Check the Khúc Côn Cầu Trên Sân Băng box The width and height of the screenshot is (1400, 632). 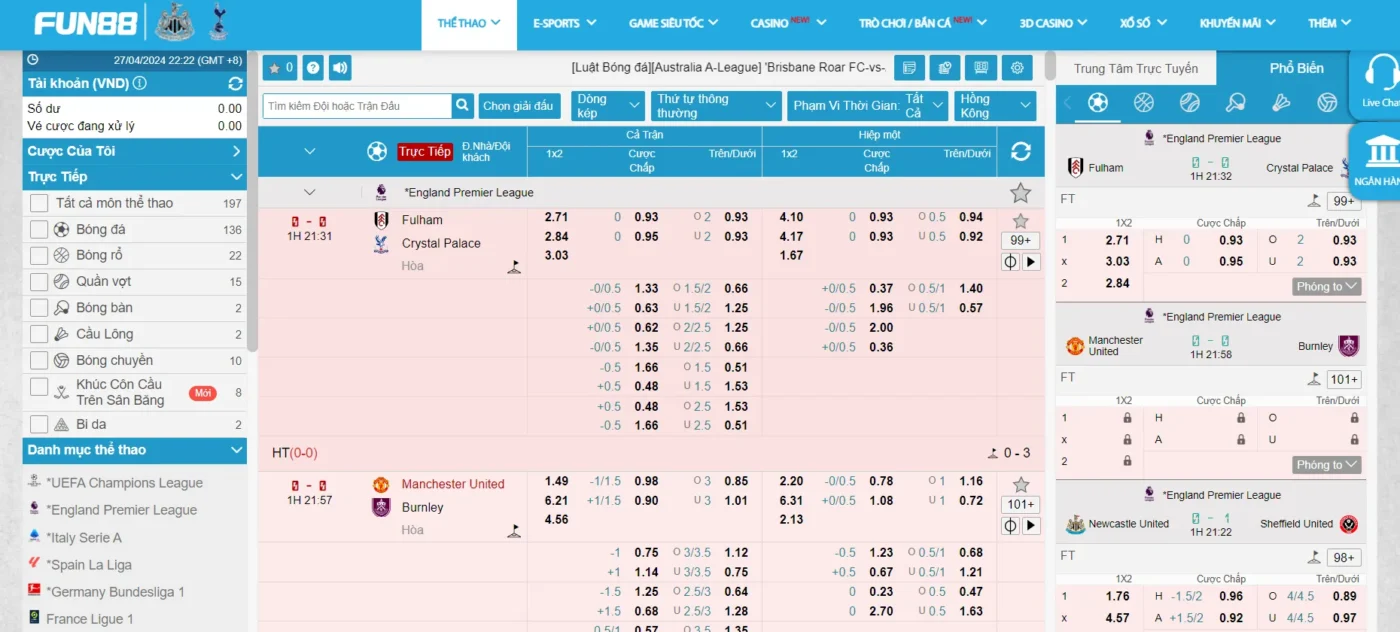(x=39, y=387)
